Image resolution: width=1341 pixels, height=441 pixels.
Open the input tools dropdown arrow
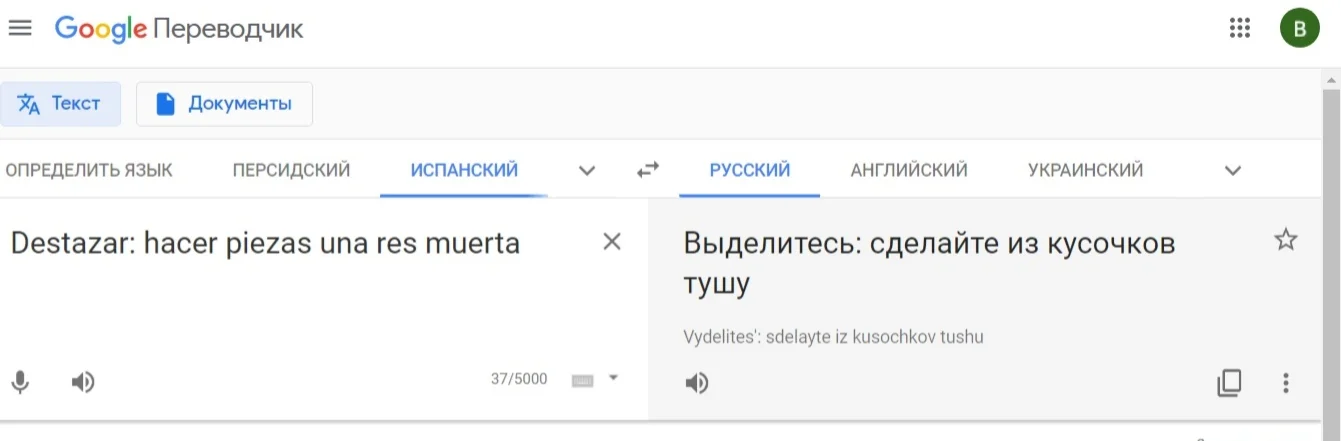click(x=614, y=378)
